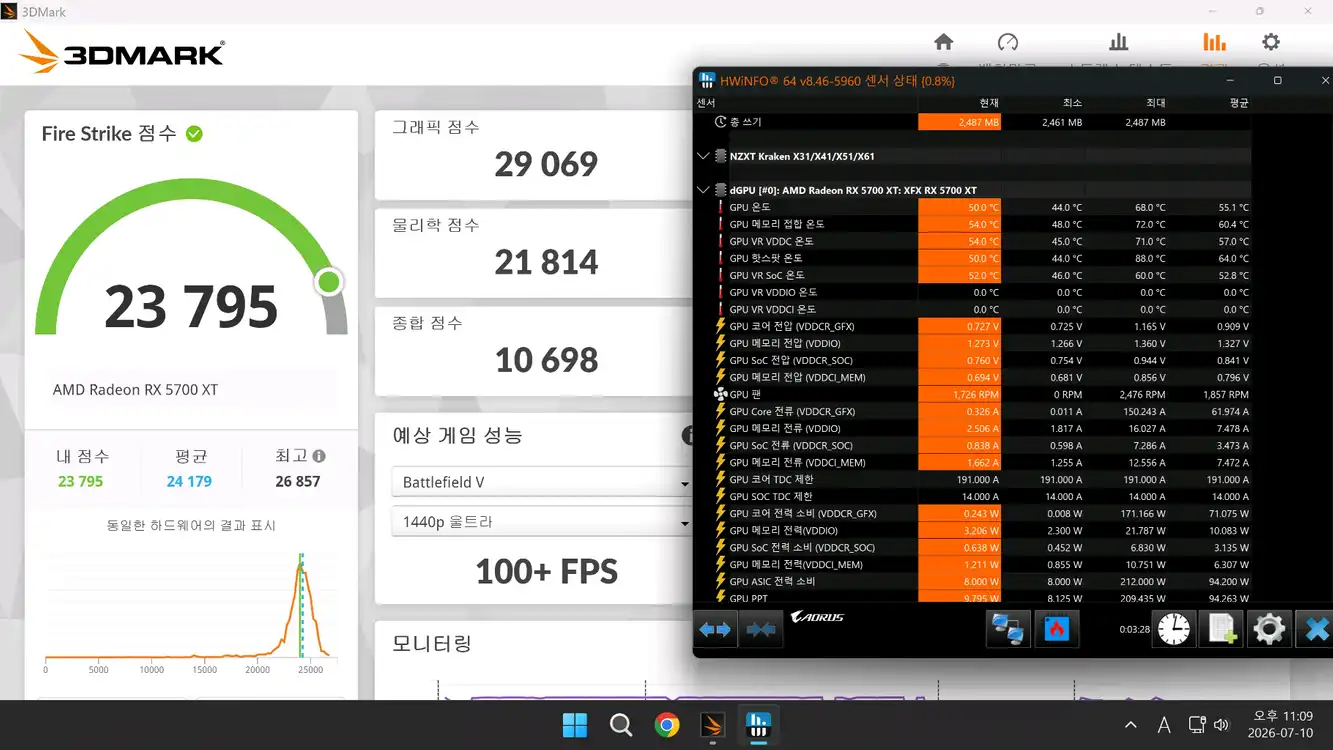Viewport: 1333px width, 750px height.
Task: Click the green check next to Fire Strike 점수
Action: coord(194,133)
